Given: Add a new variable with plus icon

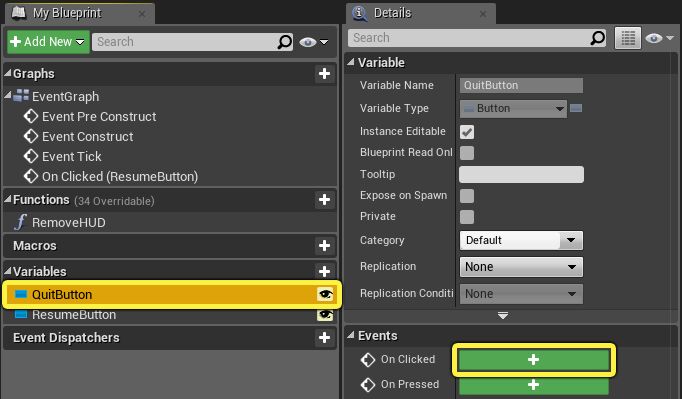Looking at the screenshot, I should click(x=324, y=272).
